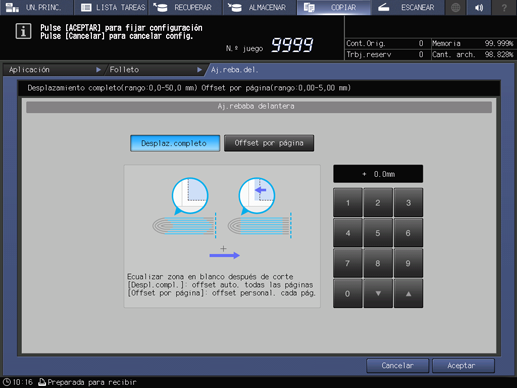Screen dimensions: 517x388
Task: Tap keypad digit 5
Action: point(378,233)
